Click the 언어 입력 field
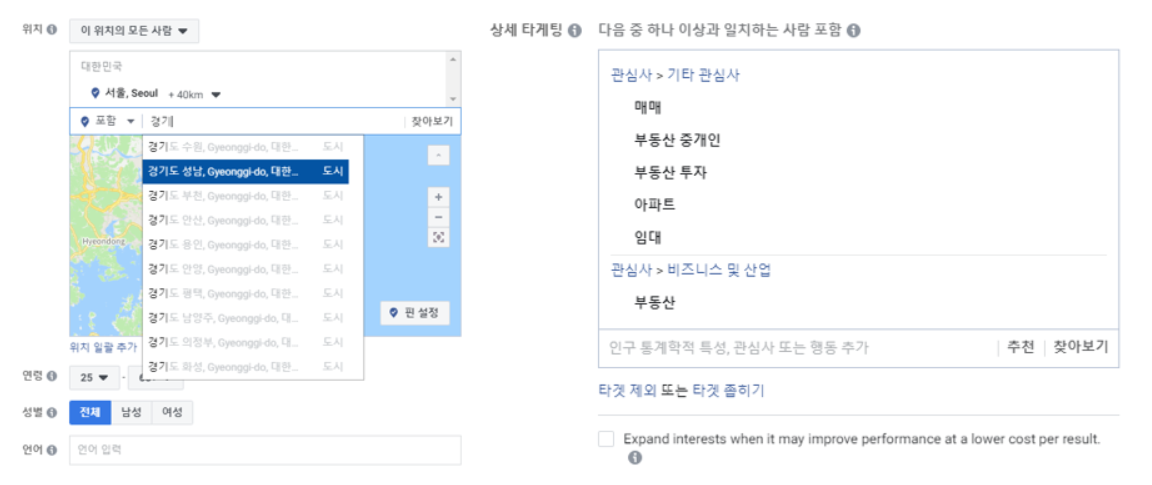Image resolution: width=1152 pixels, height=485 pixels. tap(265, 450)
